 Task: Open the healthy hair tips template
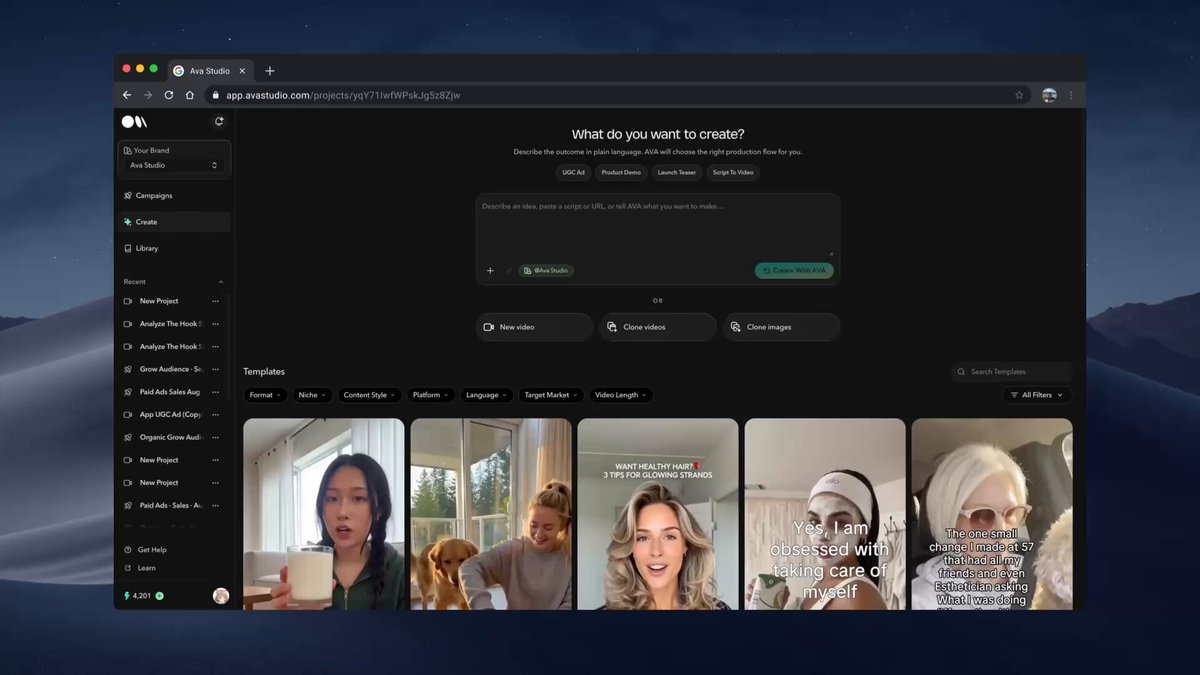[x=658, y=514]
